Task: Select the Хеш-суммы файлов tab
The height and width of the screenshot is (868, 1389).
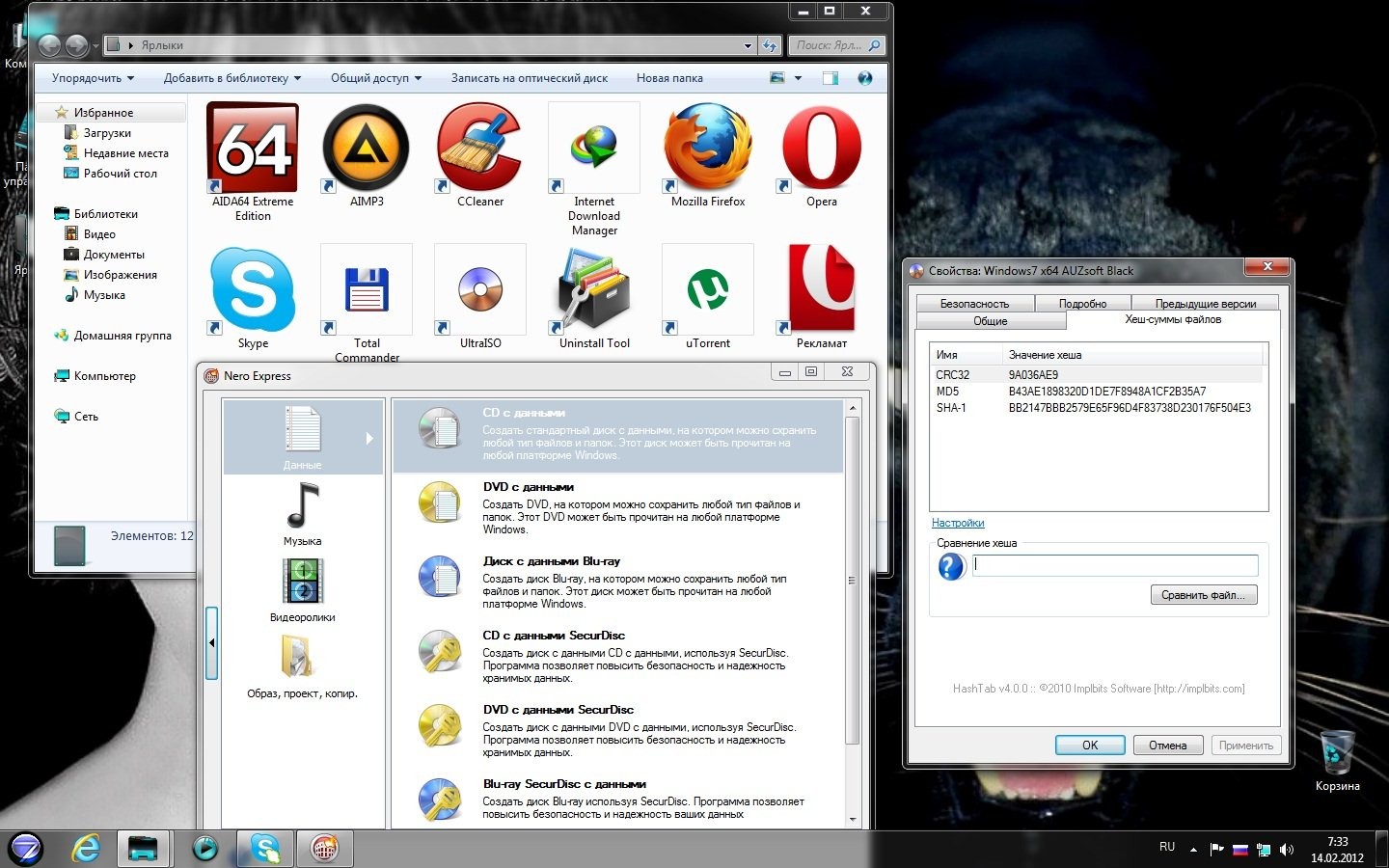Action: coord(1173,319)
